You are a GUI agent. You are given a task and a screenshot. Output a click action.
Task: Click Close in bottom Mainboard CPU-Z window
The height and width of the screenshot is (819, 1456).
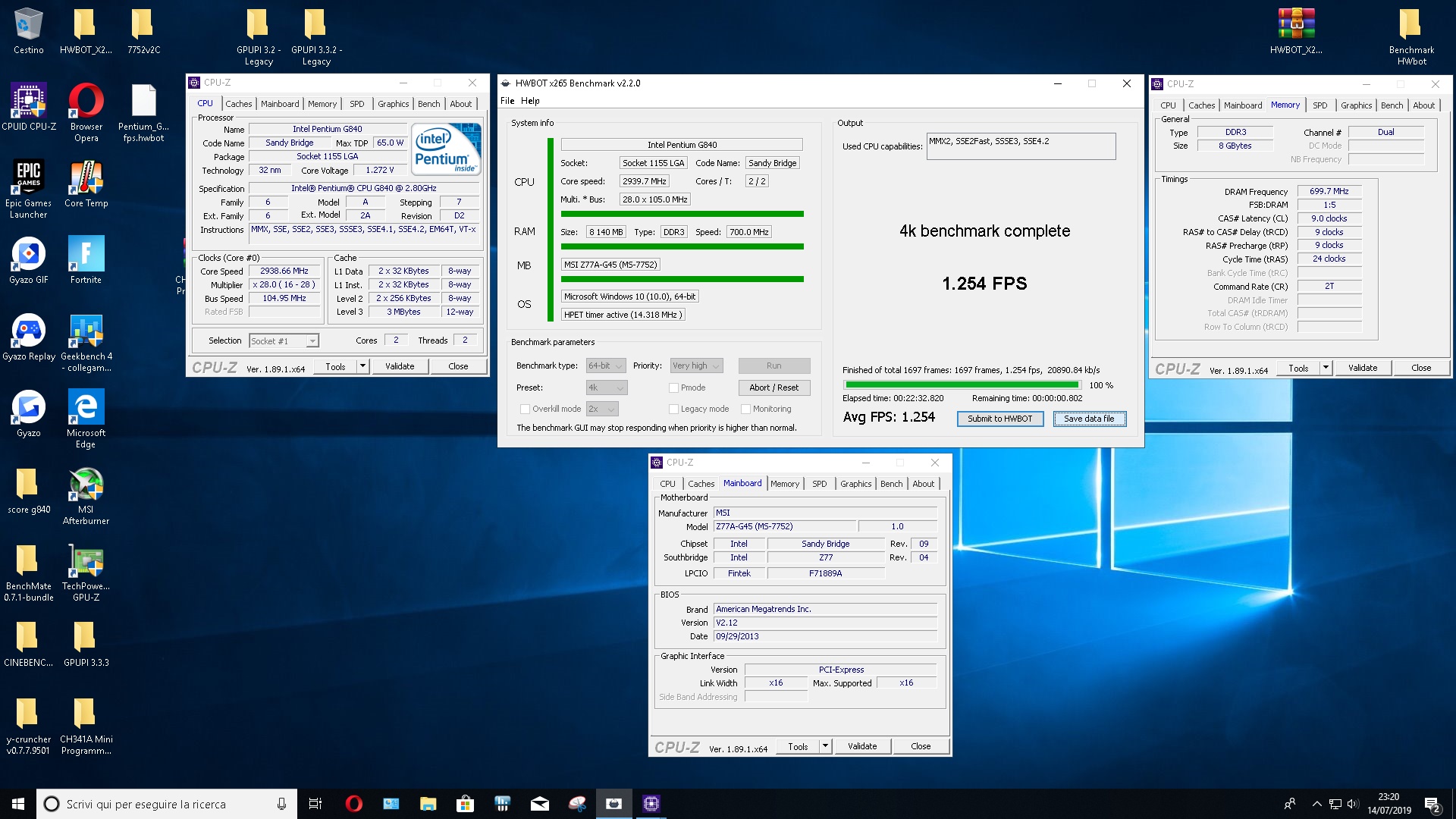pyautogui.click(x=920, y=746)
